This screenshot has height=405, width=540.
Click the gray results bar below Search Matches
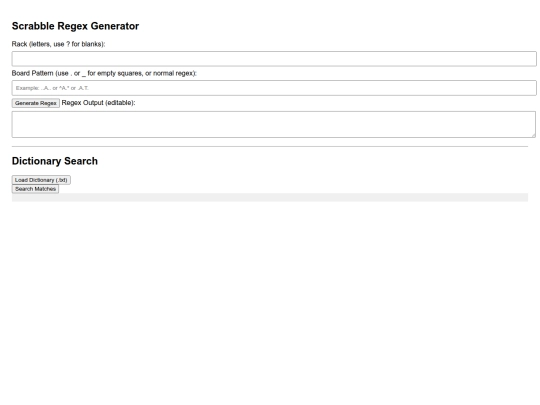(270, 197)
